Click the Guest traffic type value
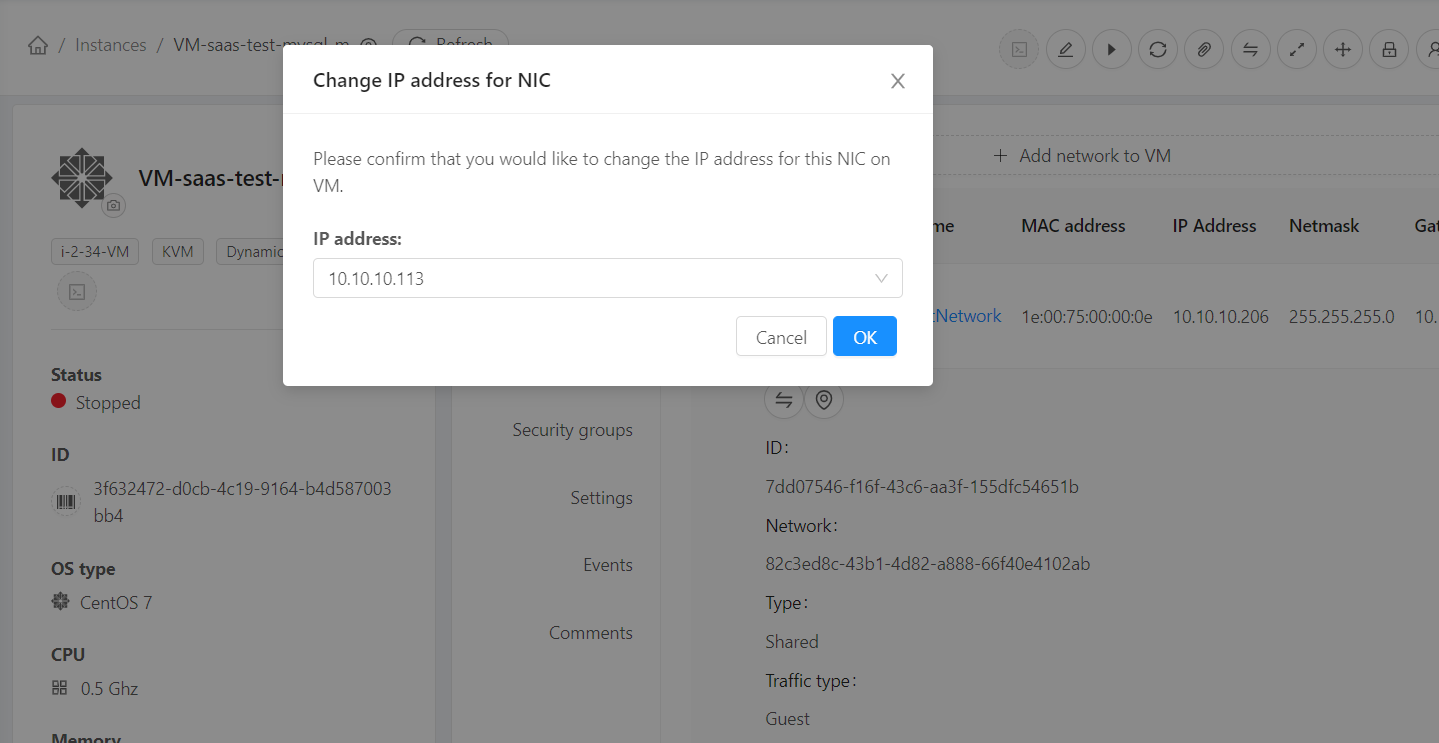The image size is (1439, 743). coord(788,719)
